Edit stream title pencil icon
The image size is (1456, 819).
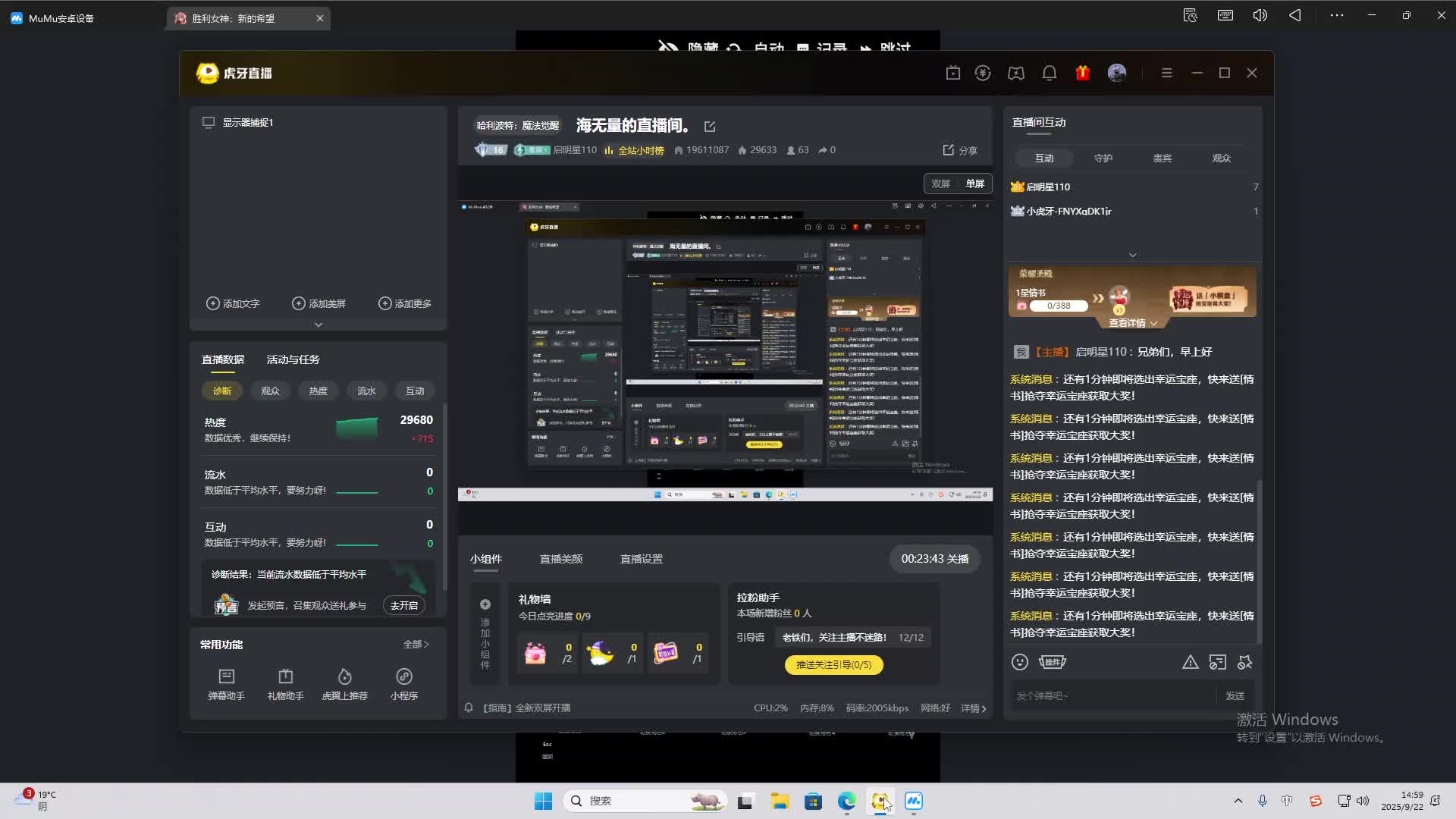click(710, 127)
